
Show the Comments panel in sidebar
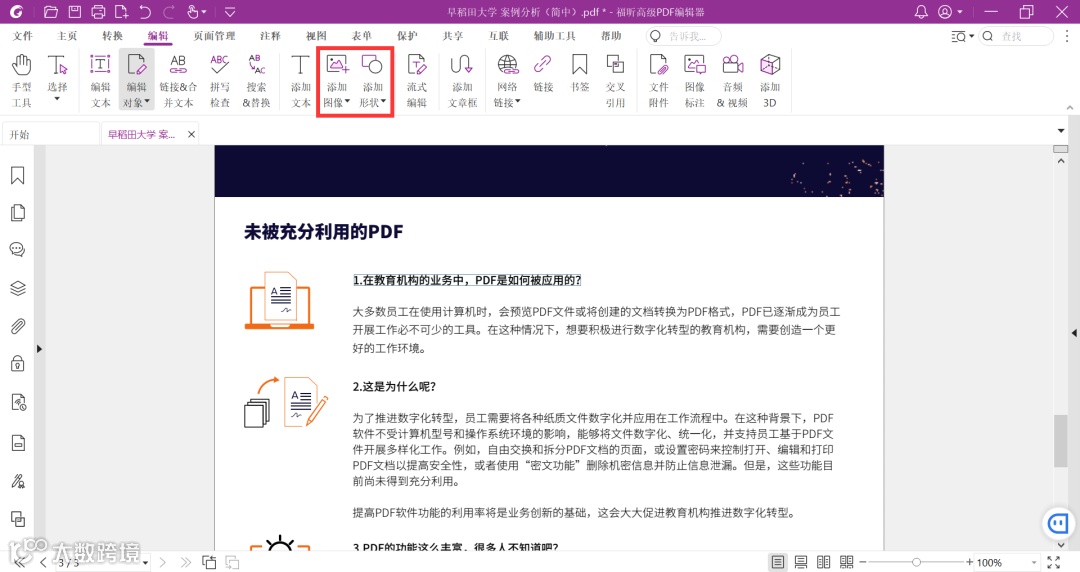tap(18, 249)
